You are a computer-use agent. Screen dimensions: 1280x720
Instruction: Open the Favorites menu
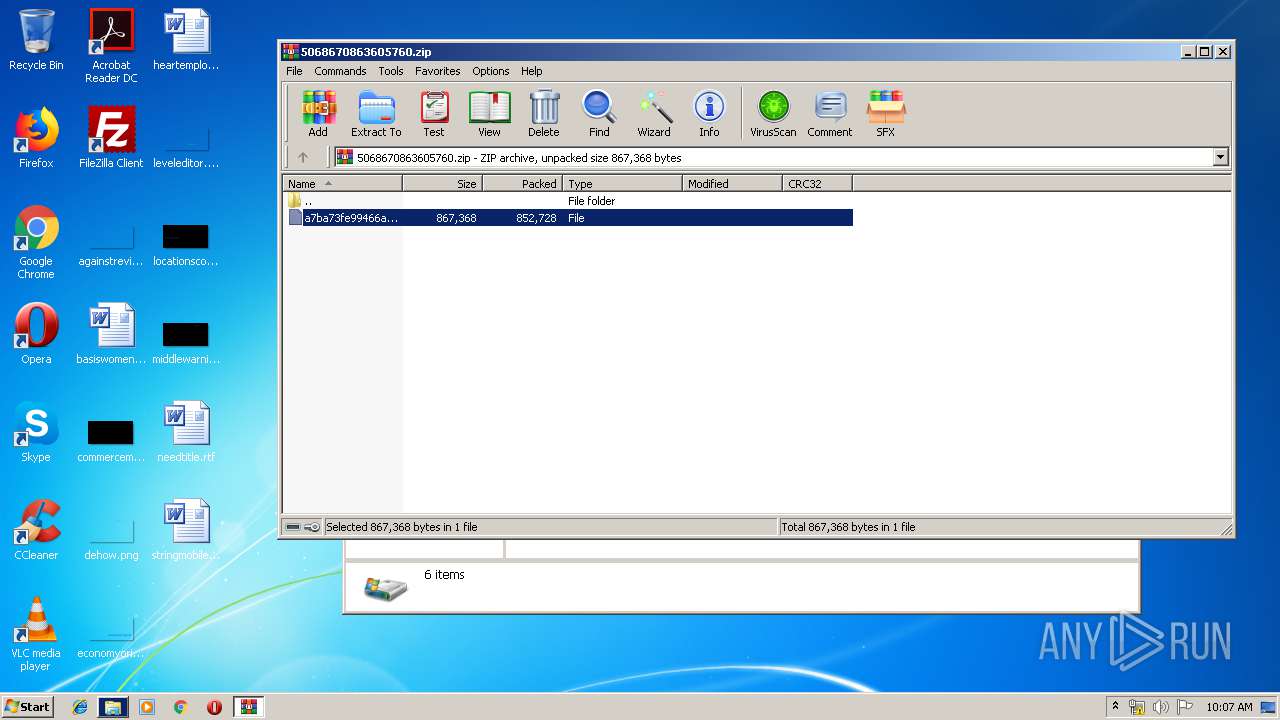438,71
